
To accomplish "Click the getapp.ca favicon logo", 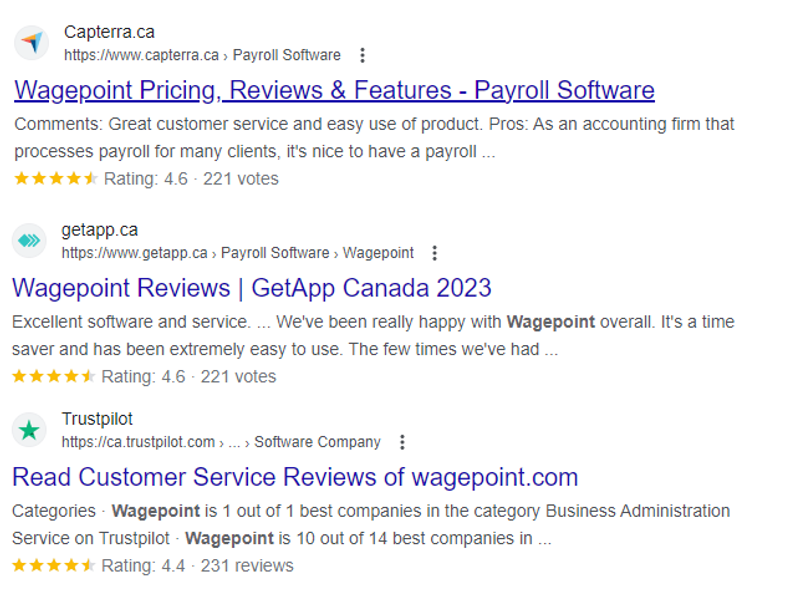I will coord(29,240).
